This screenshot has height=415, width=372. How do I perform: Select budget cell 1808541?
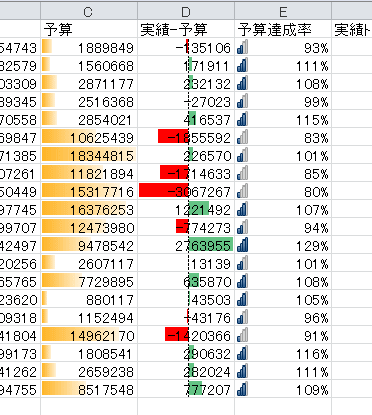[x=89, y=353]
